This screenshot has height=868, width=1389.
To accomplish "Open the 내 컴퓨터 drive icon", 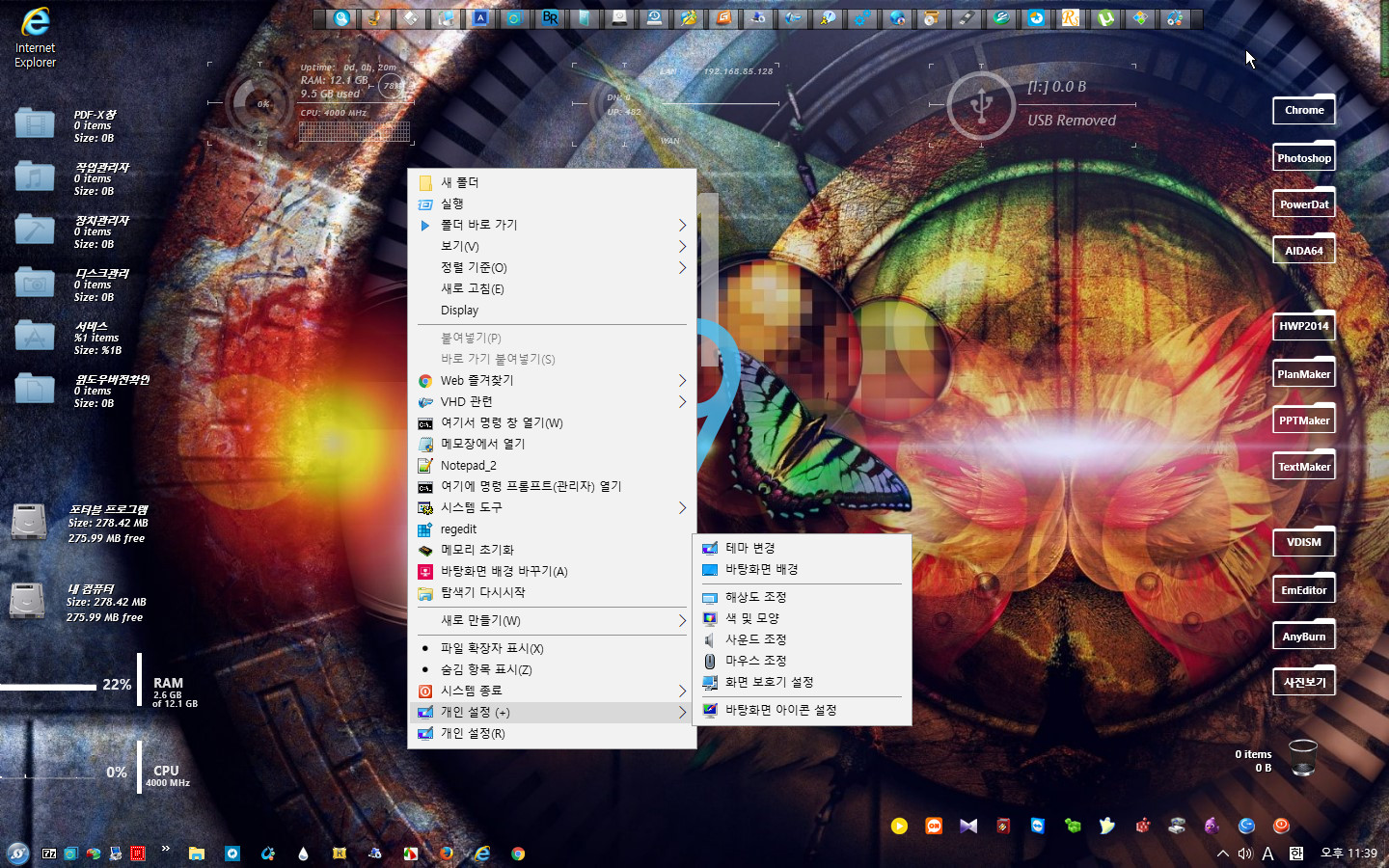I will (27, 601).
